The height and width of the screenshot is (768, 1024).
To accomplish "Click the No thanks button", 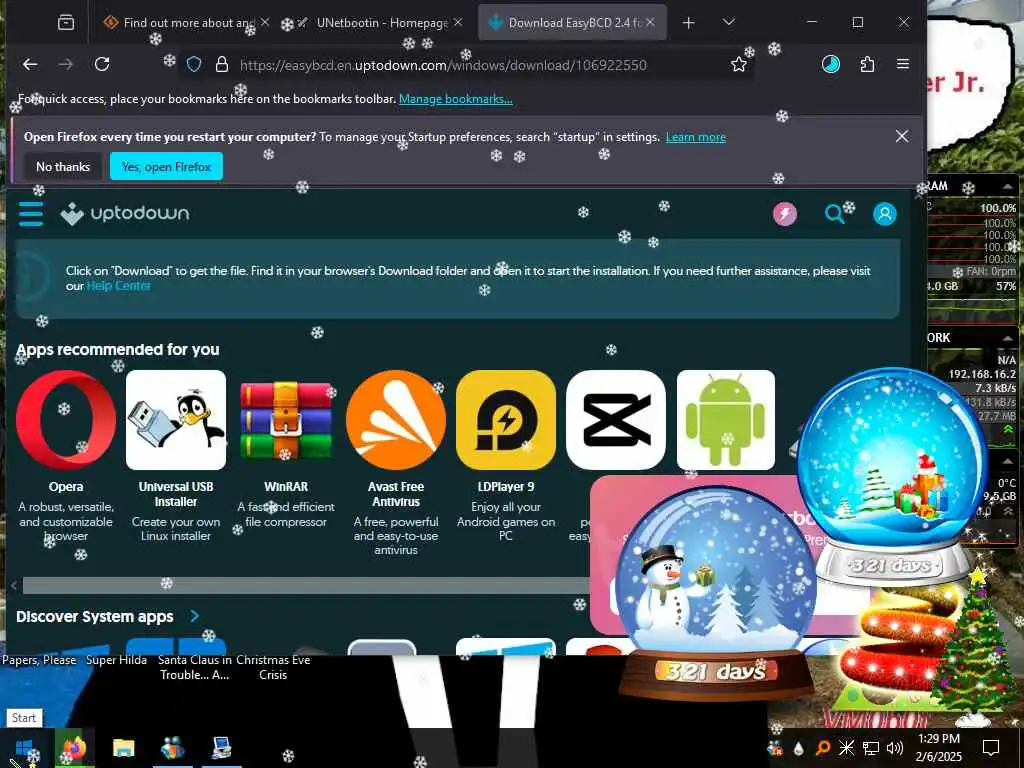I will coord(63,167).
